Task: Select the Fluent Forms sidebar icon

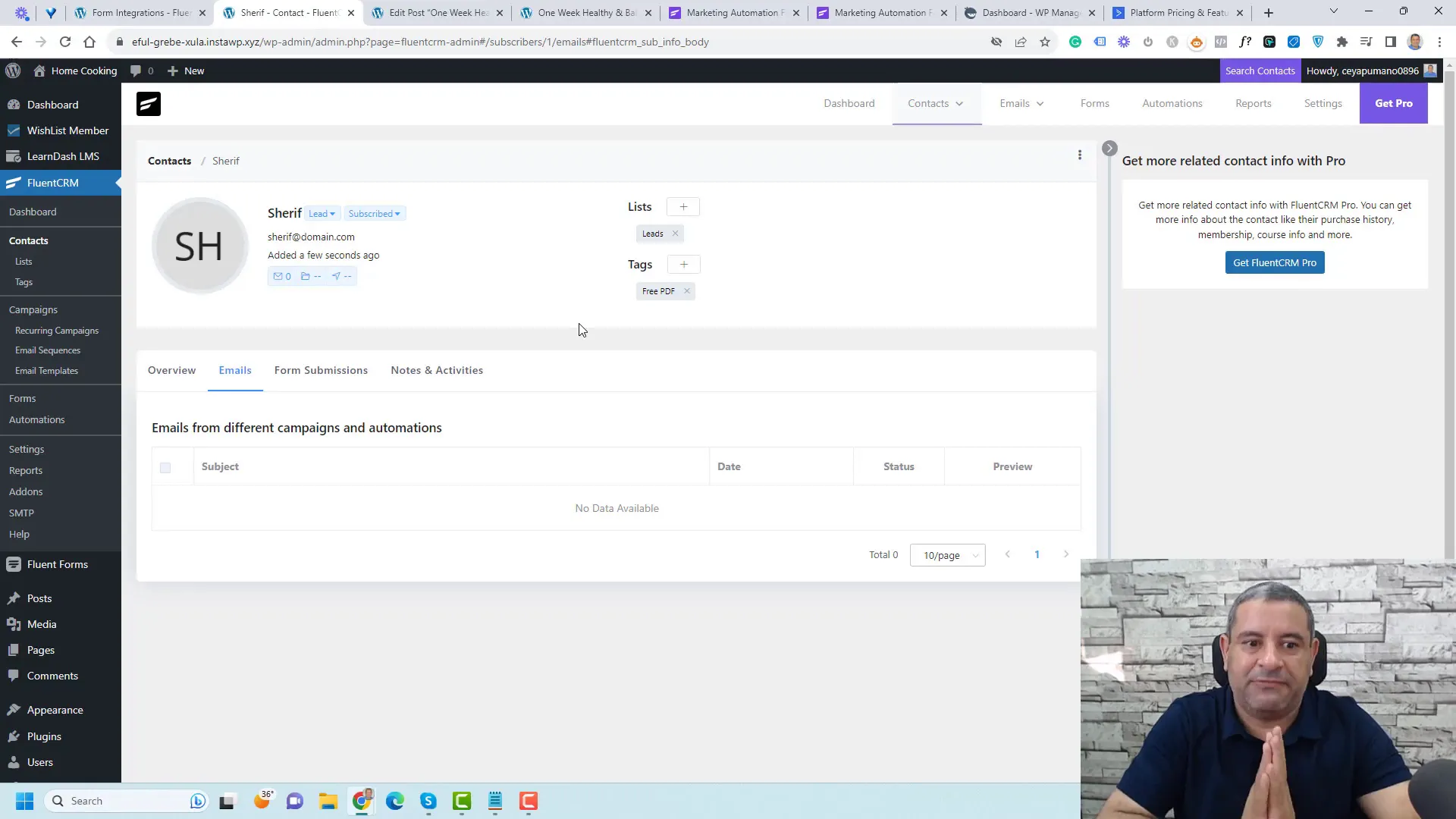Action: 13,563
